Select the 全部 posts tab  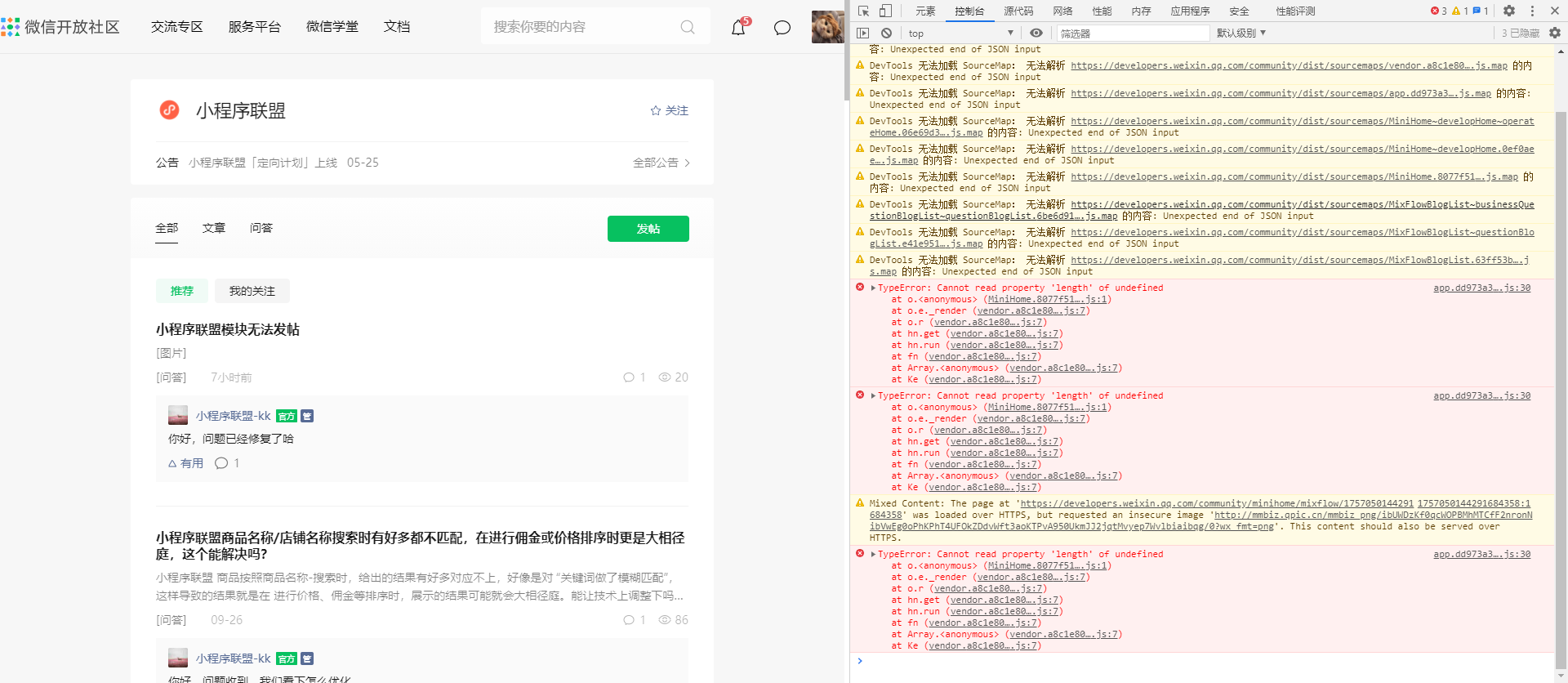click(x=167, y=228)
